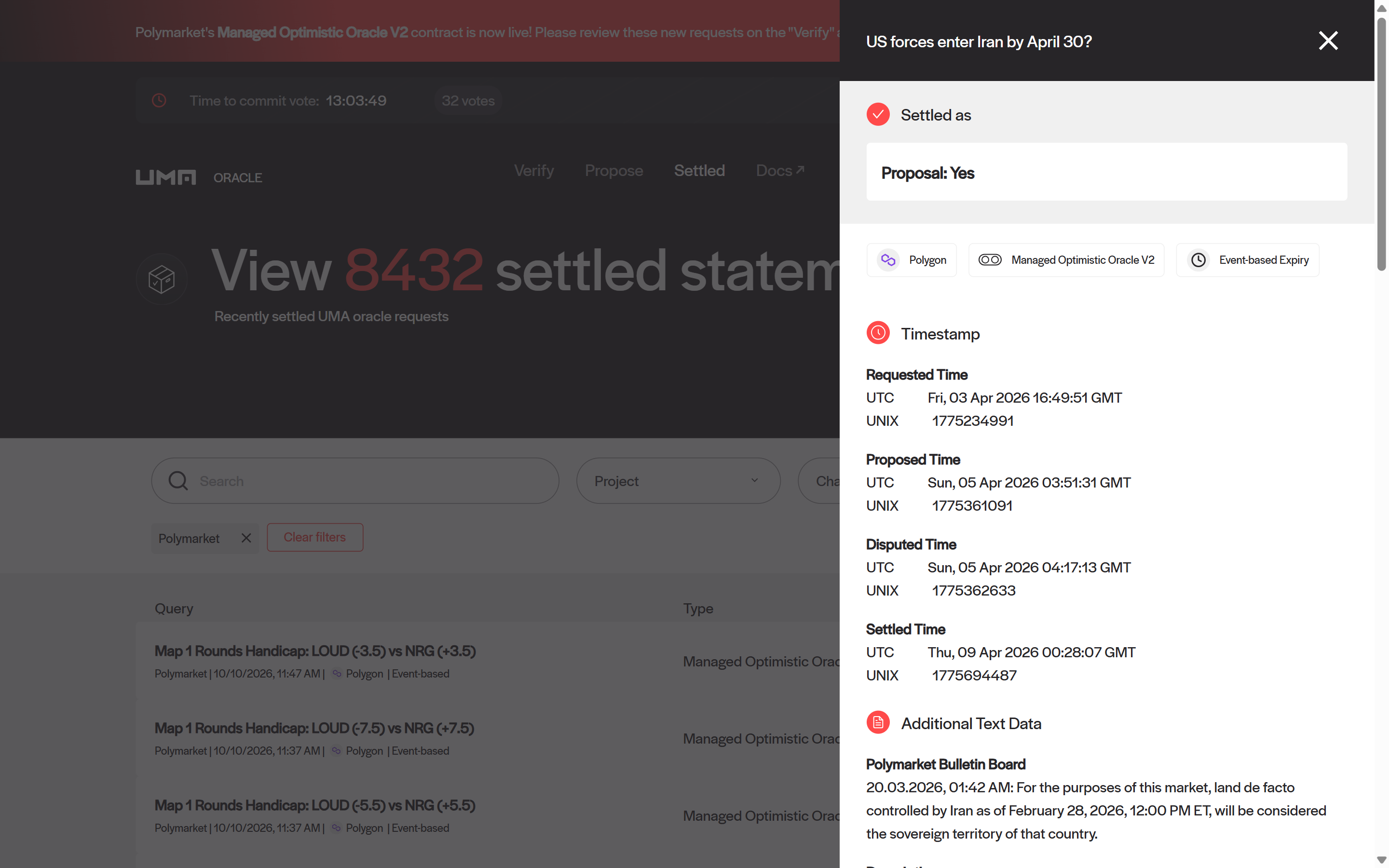Close the US forces enter Iran panel
1389x868 pixels.
click(x=1328, y=41)
